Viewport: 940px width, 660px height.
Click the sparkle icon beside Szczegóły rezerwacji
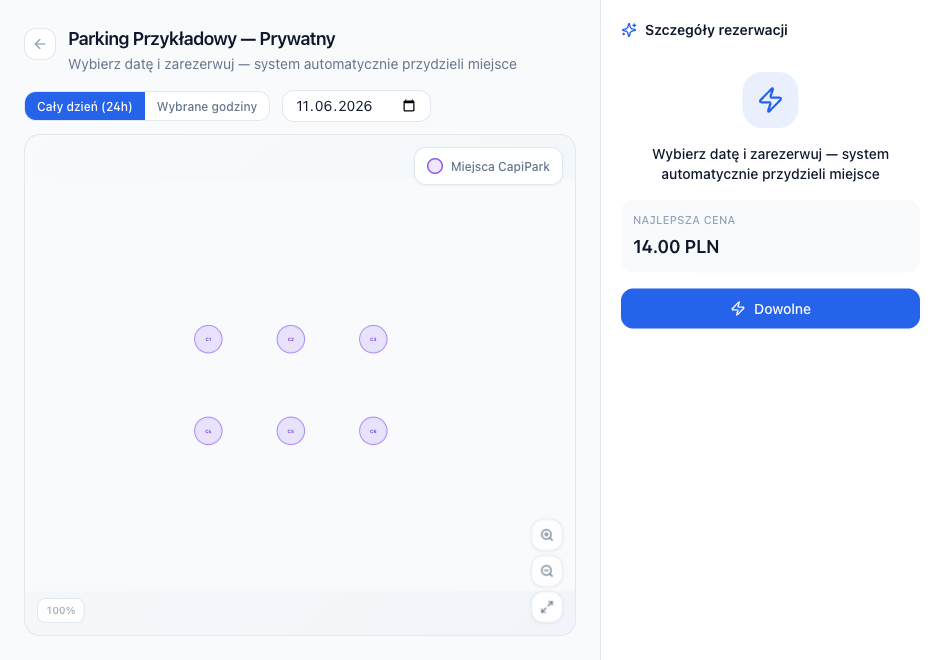coord(629,30)
